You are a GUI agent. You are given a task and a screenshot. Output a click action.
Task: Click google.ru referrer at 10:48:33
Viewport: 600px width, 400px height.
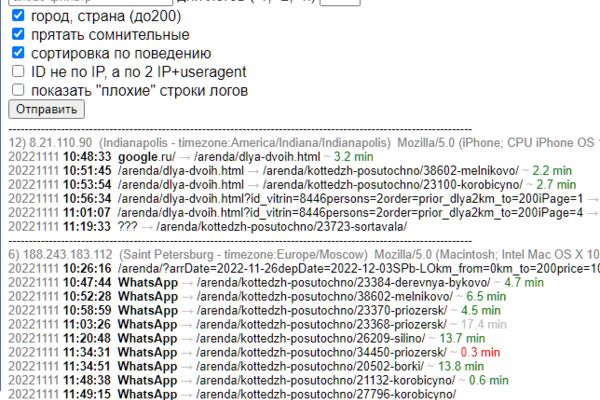click(147, 157)
